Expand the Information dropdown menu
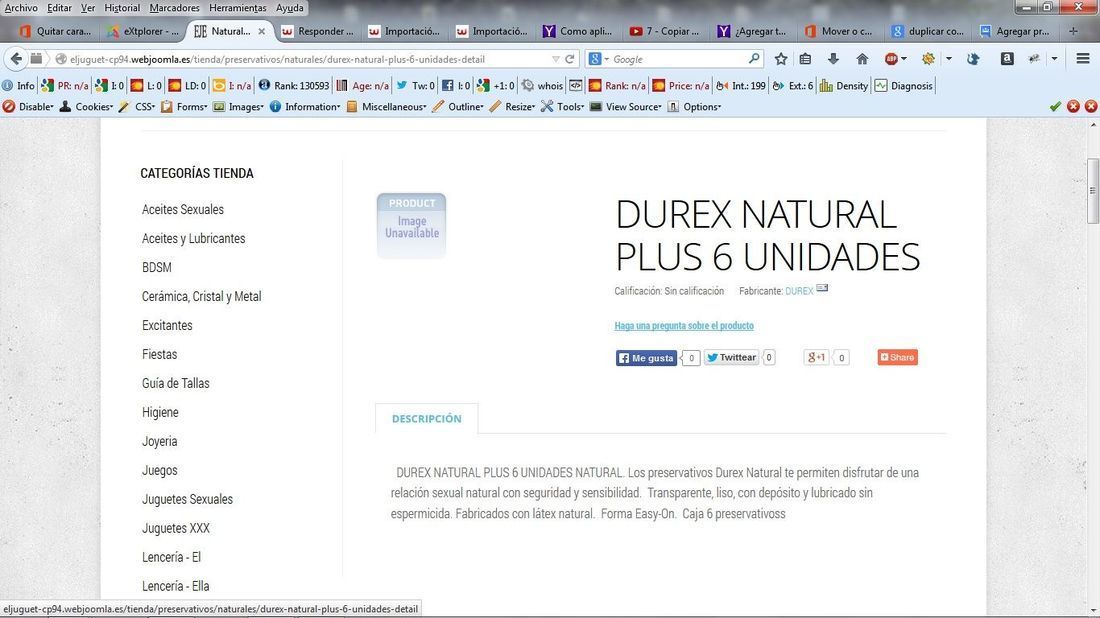 pos(305,107)
